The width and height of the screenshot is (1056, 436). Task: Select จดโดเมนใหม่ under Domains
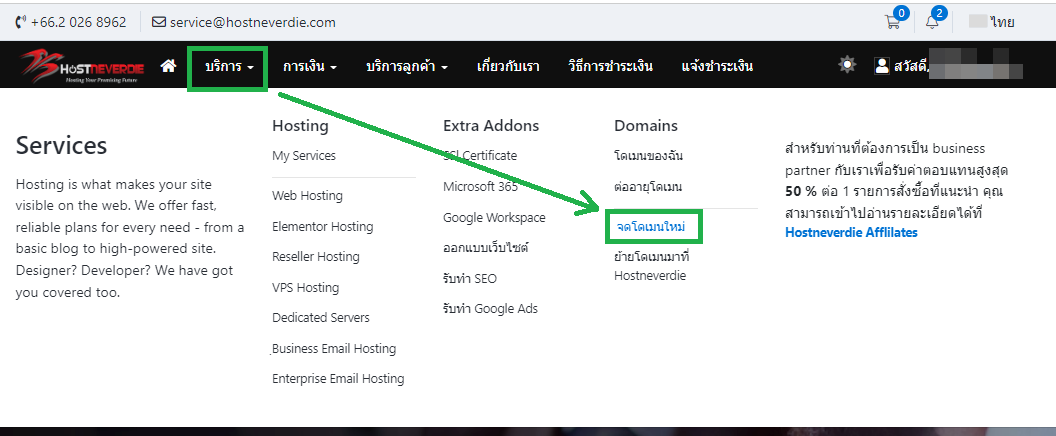point(651,227)
